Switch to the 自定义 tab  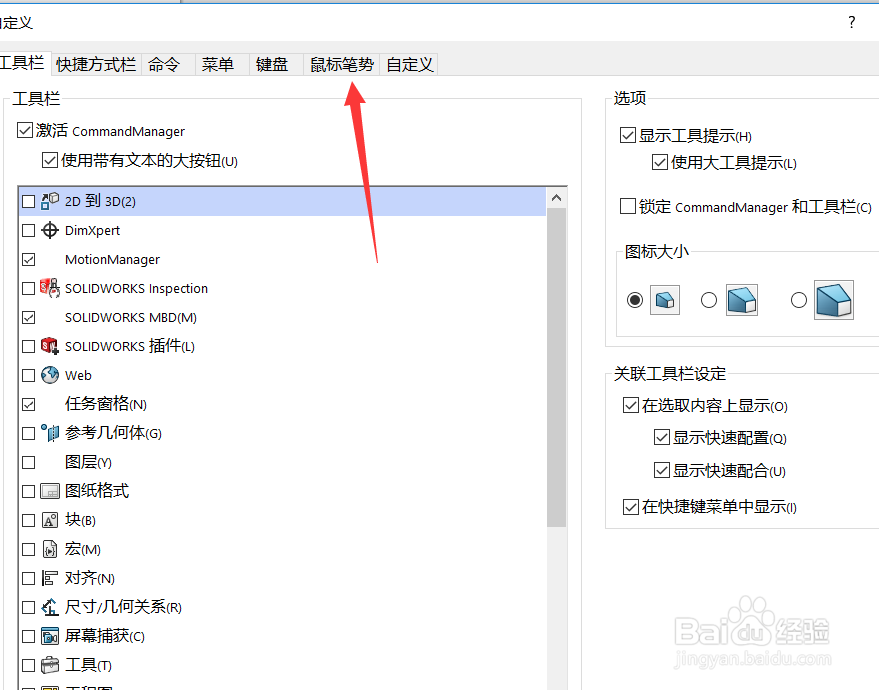click(x=410, y=64)
